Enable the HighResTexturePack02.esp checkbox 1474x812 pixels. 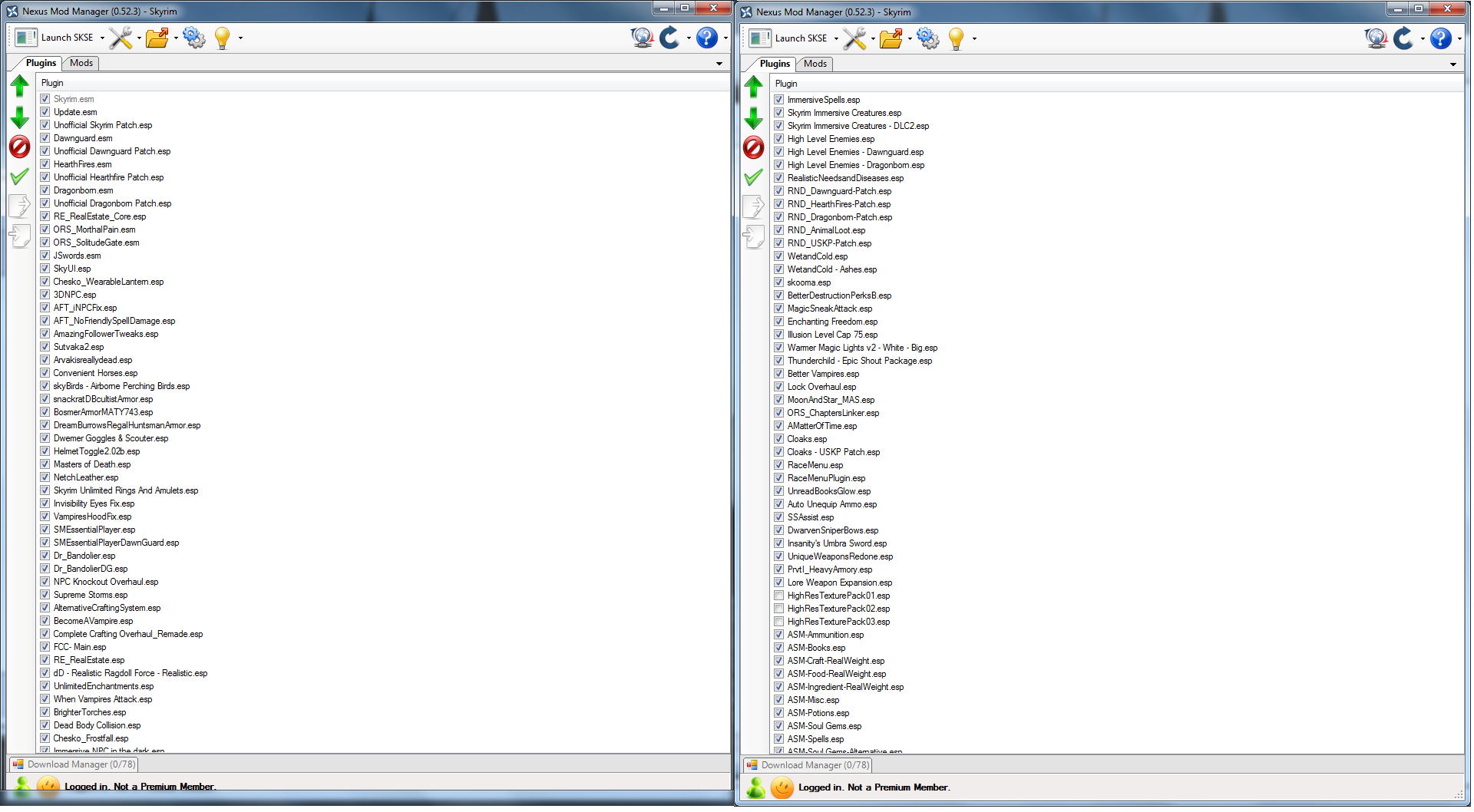pos(779,609)
